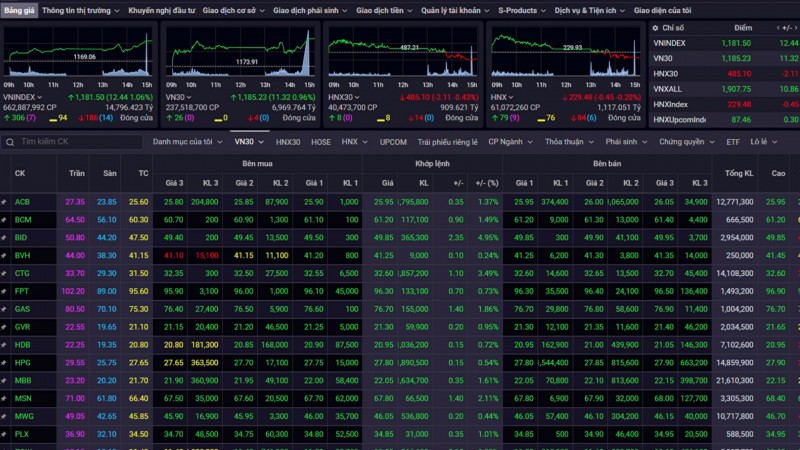Click the pin icon next to BVH
The image size is (800, 450).
tap(5, 255)
